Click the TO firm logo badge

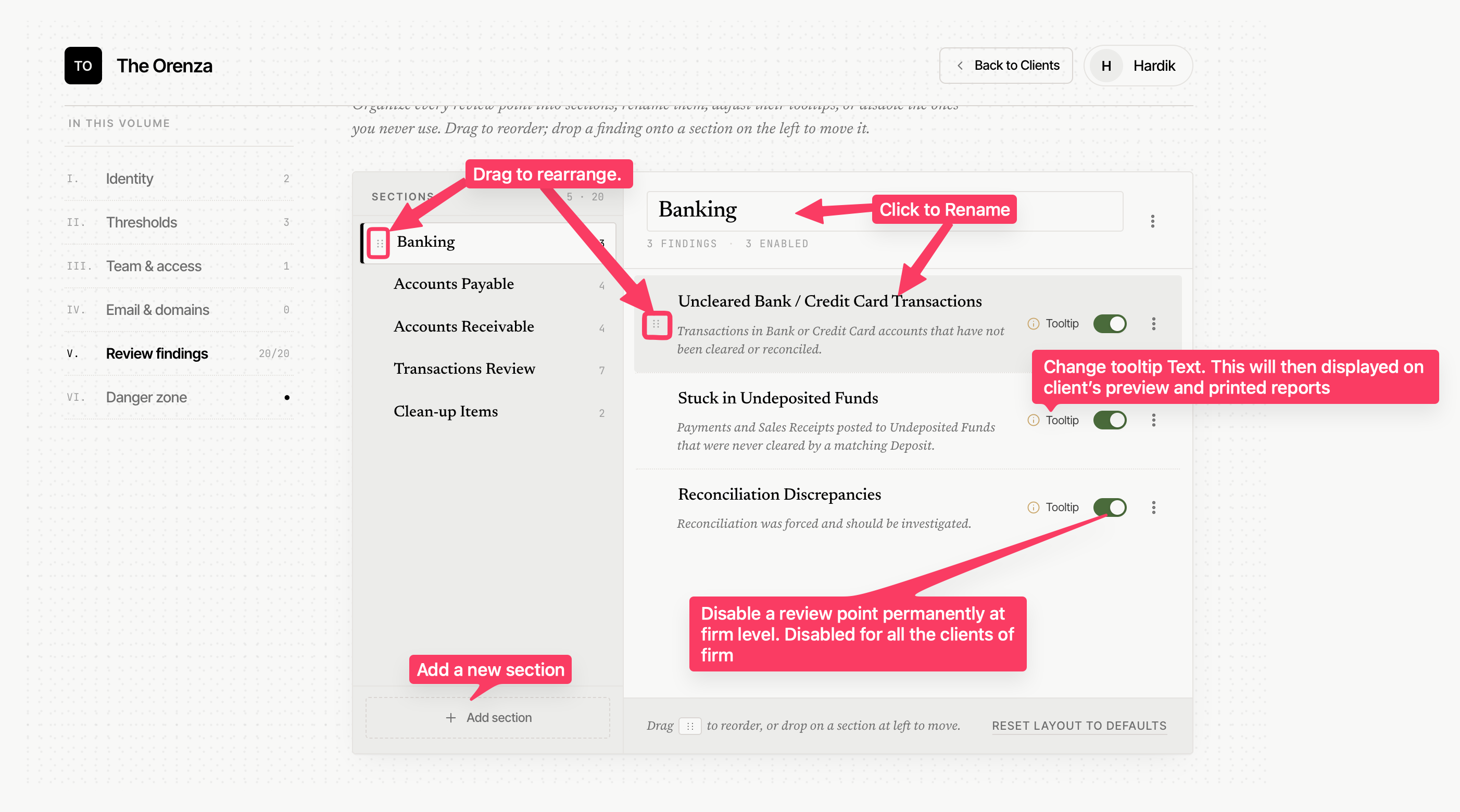83,66
